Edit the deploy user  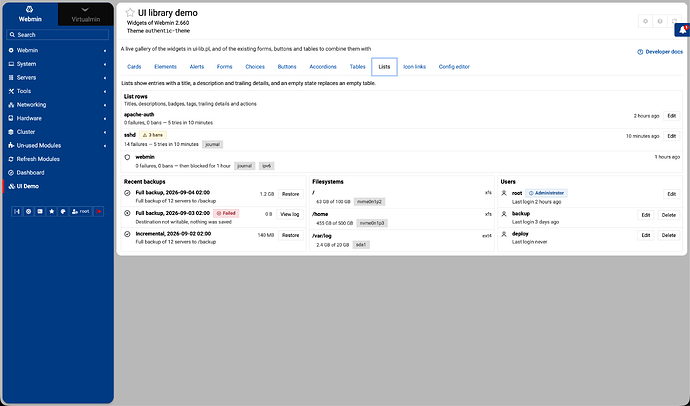(646, 235)
